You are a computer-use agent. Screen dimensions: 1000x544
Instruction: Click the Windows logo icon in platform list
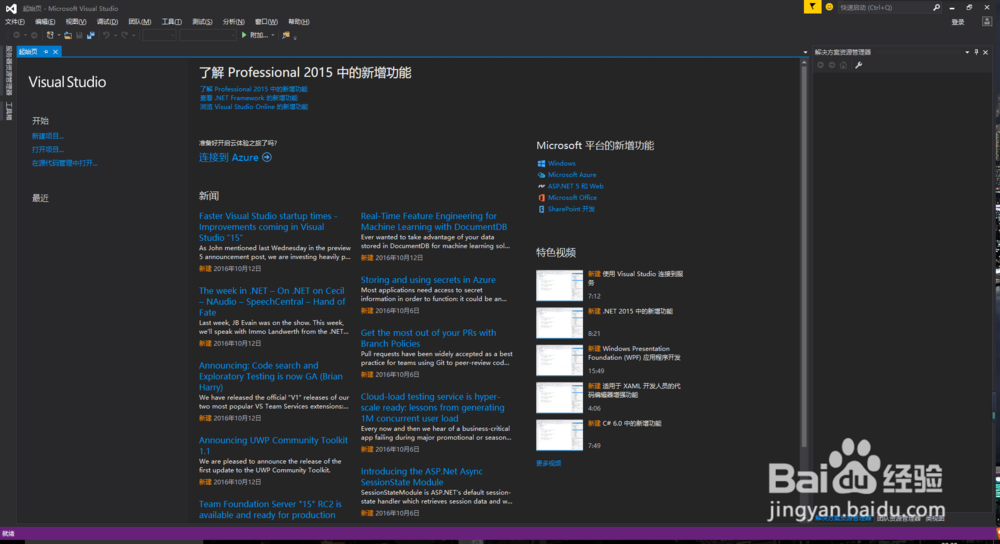click(541, 163)
